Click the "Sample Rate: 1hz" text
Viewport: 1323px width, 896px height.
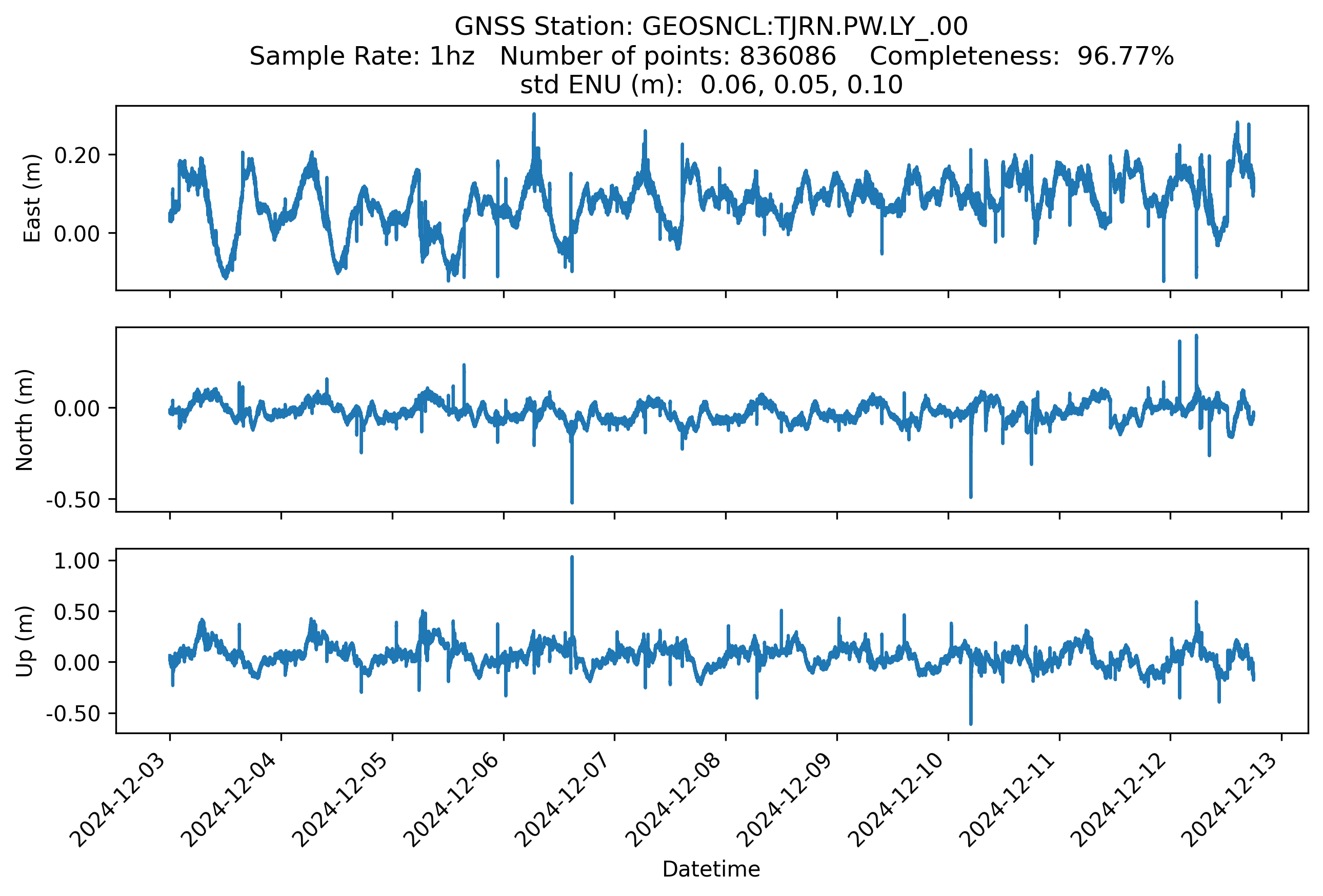(362, 56)
